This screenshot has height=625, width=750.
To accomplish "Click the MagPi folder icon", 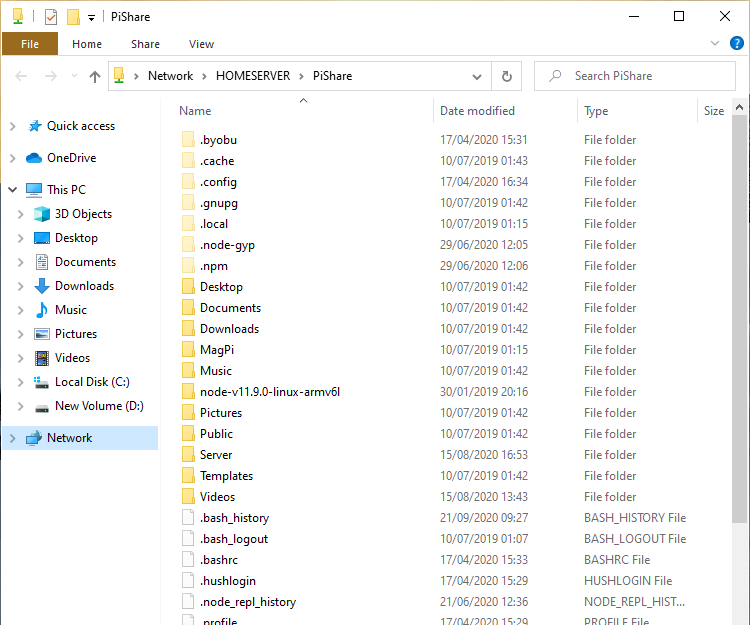I will coord(188,350).
